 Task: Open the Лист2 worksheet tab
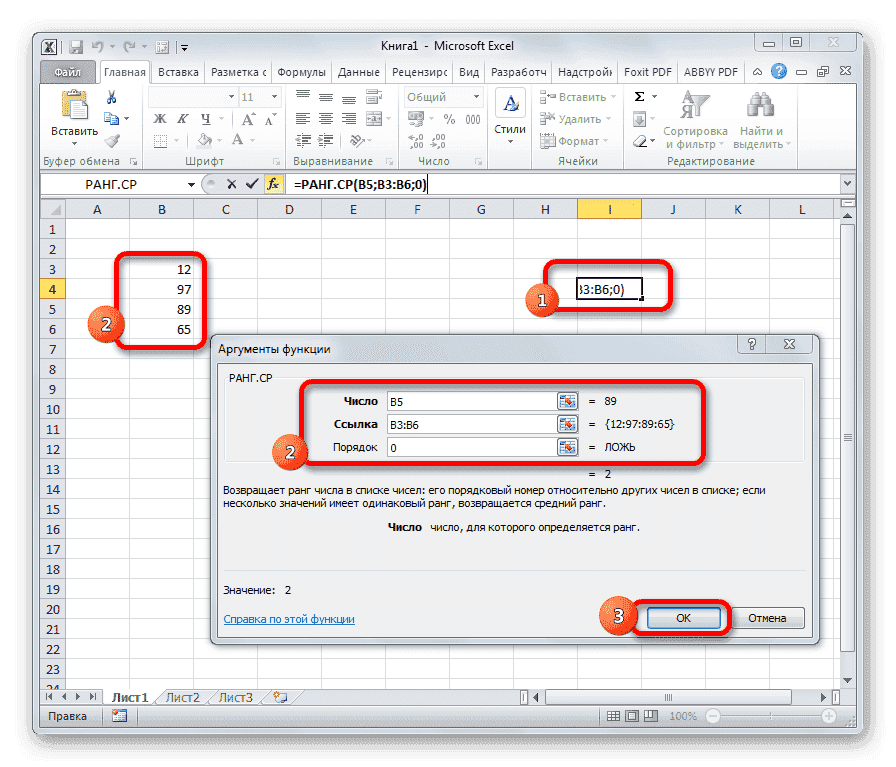pos(182,697)
